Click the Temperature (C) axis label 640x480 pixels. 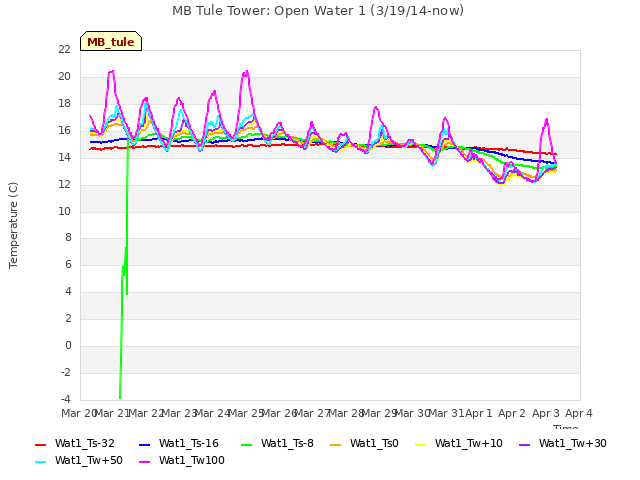point(13,225)
